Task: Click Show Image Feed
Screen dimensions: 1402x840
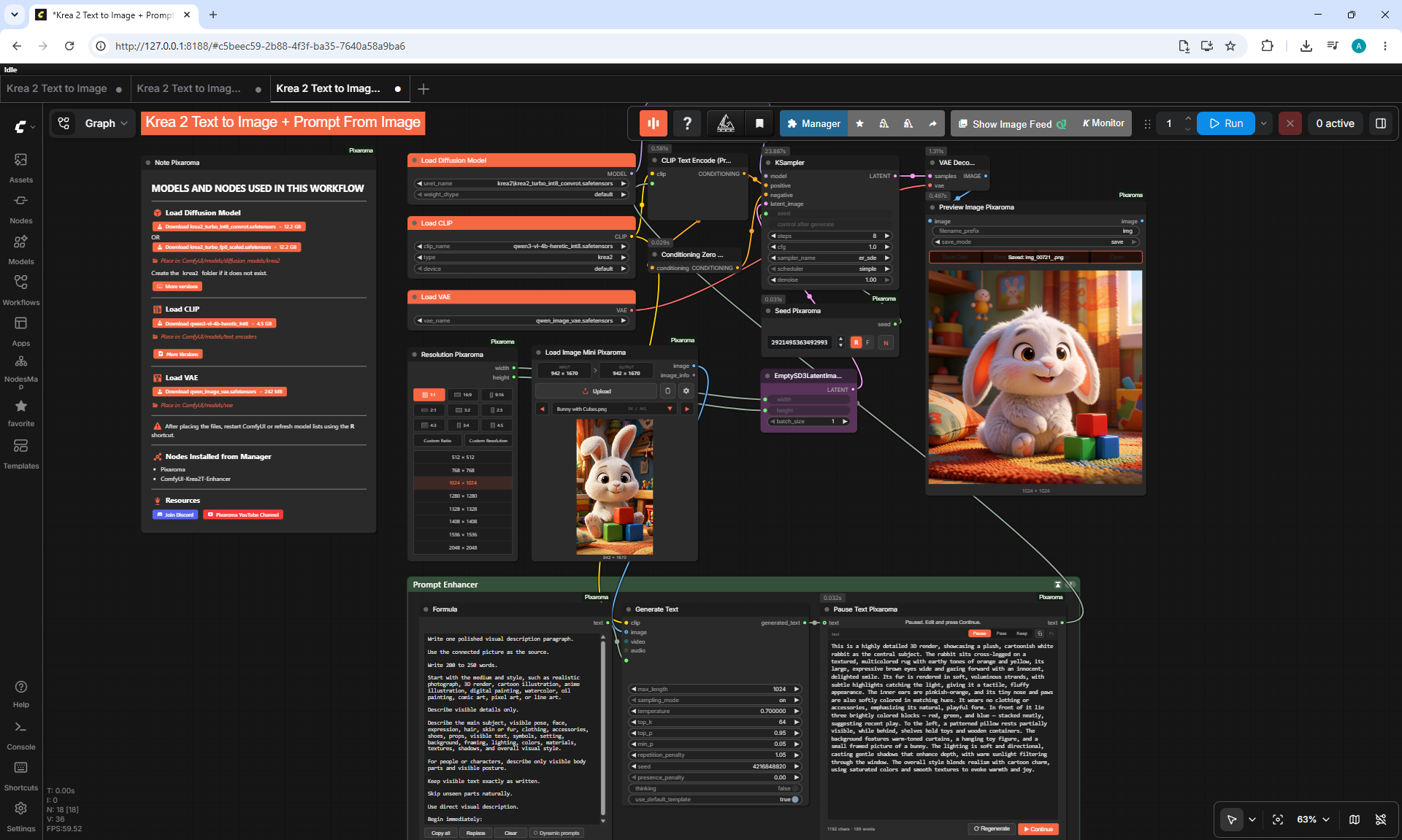Action: coord(1012,123)
